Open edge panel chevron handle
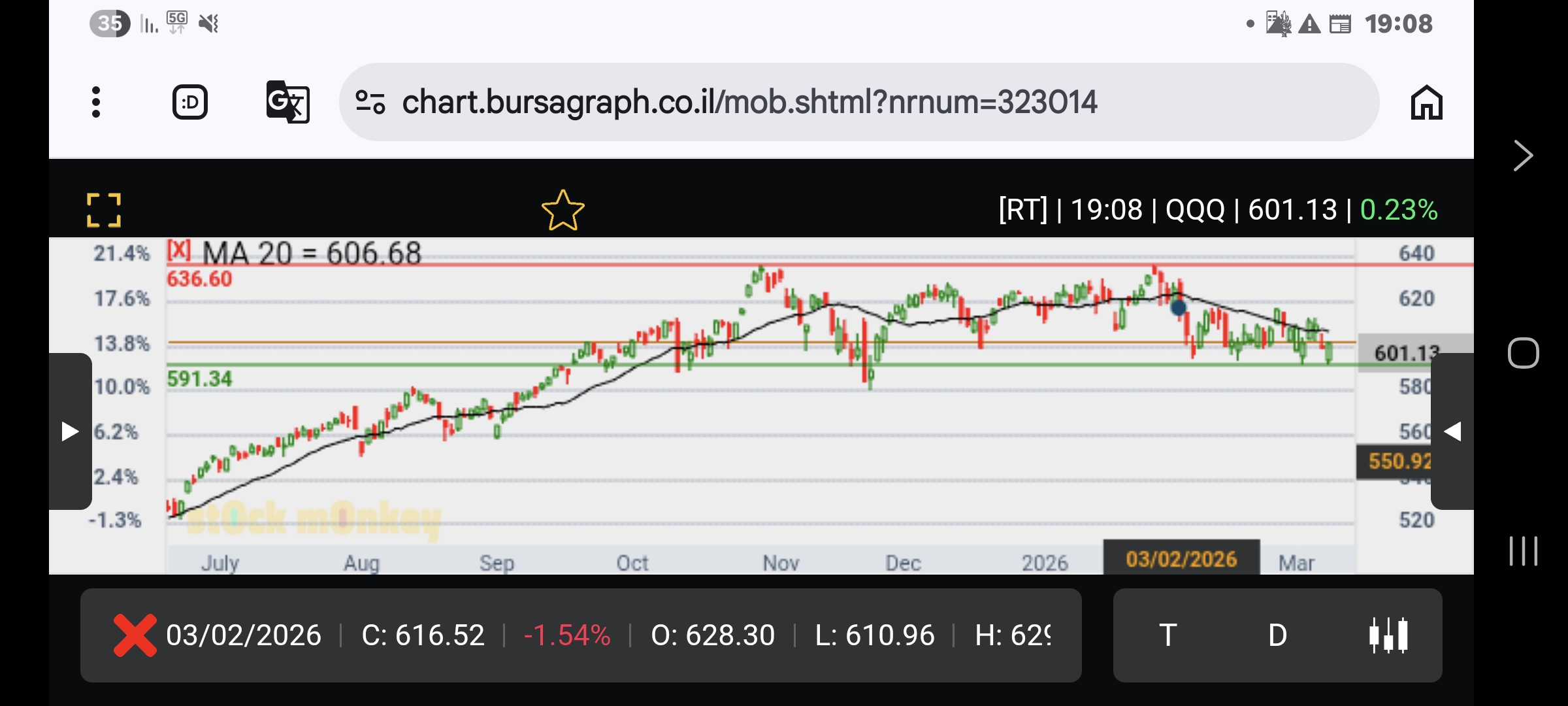This screenshot has height=706, width=1568. [x=1523, y=156]
